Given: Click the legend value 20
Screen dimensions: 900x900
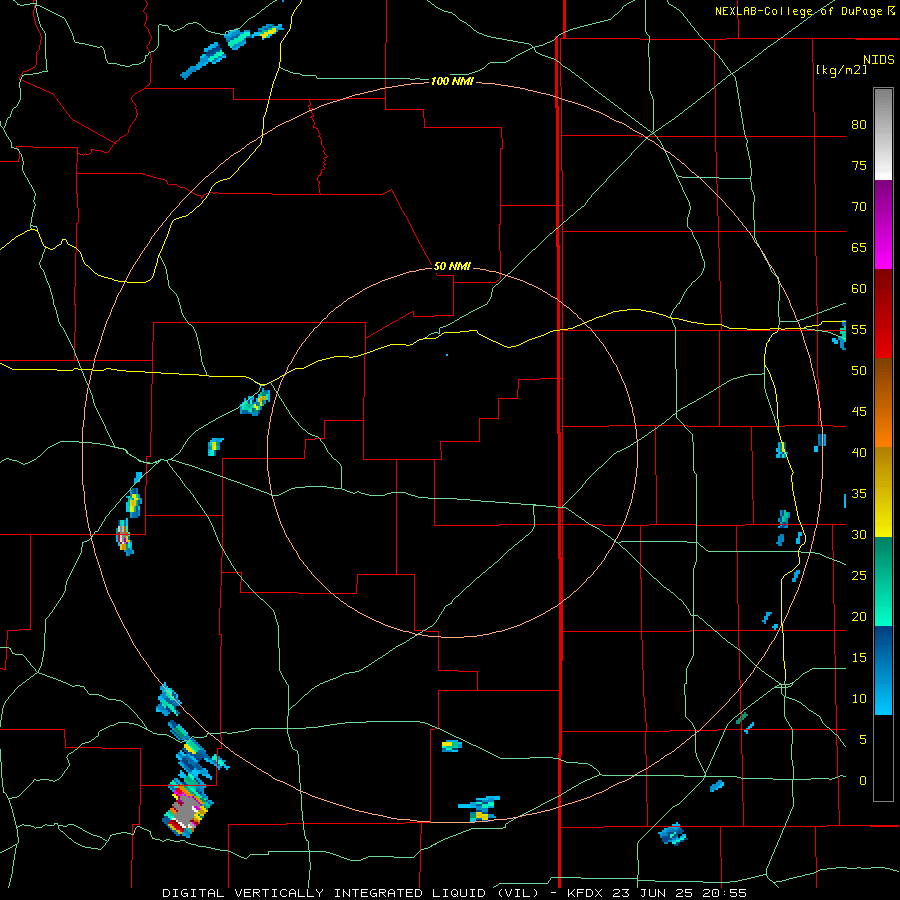Looking at the screenshot, I should point(859,616).
